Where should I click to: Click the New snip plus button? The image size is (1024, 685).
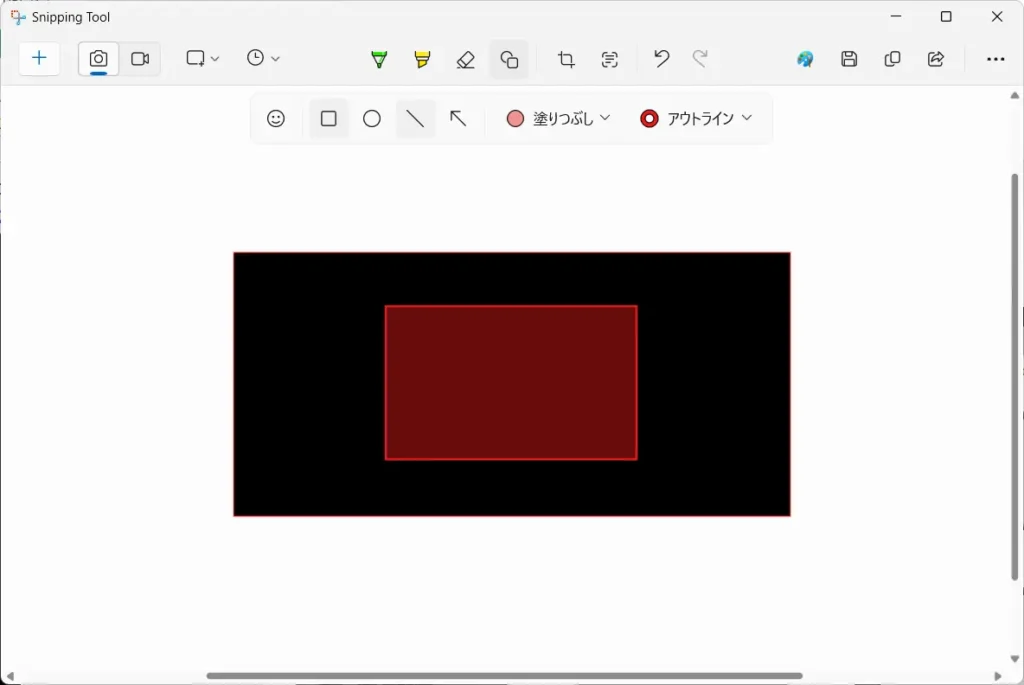point(40,59)
